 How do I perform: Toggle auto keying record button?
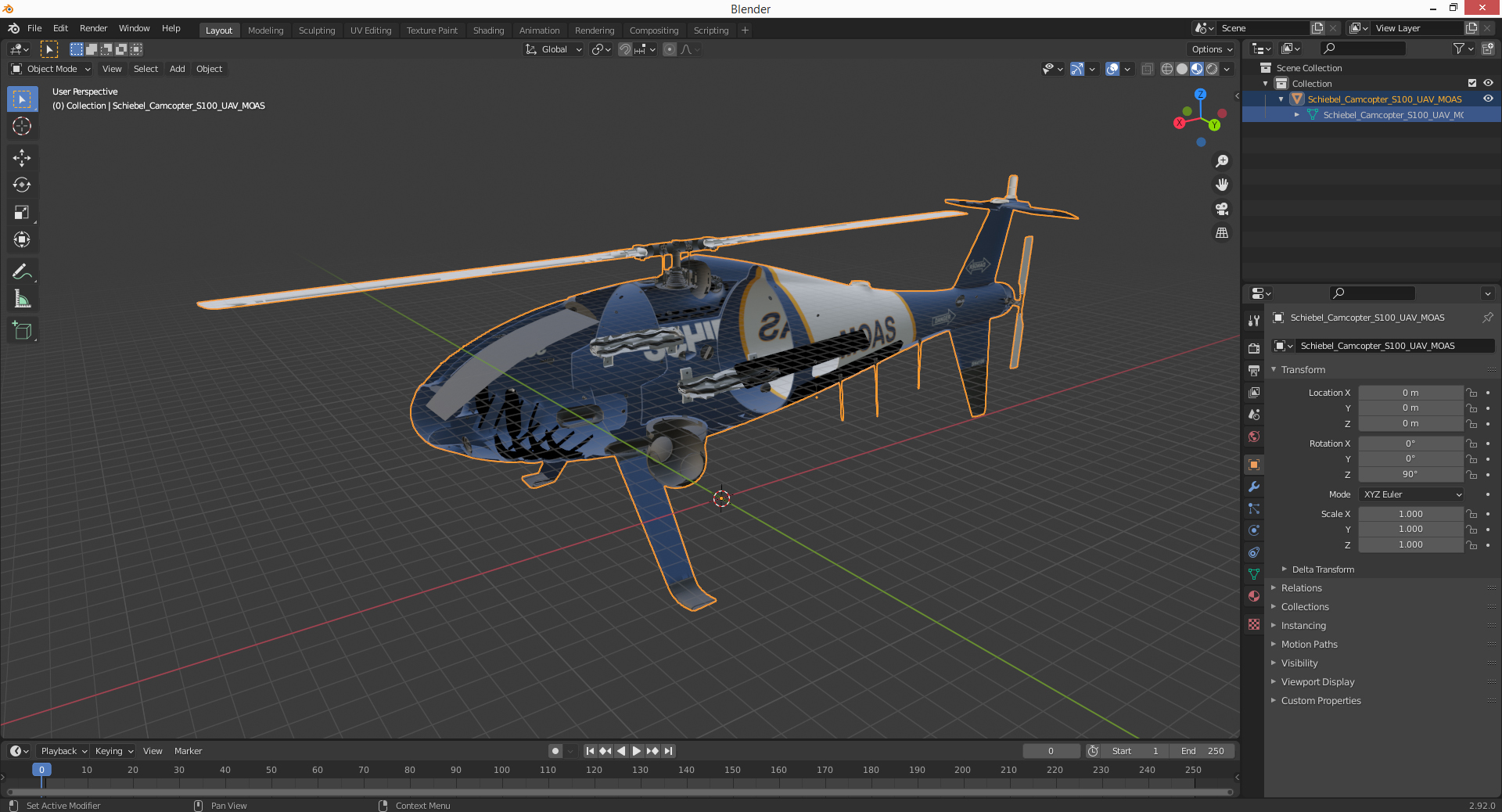click(555, 751)
